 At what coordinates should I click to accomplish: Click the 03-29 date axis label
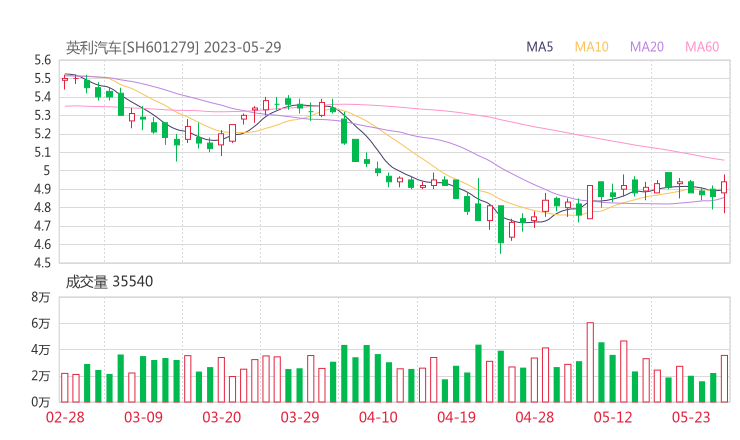click(x=300, y=417)
